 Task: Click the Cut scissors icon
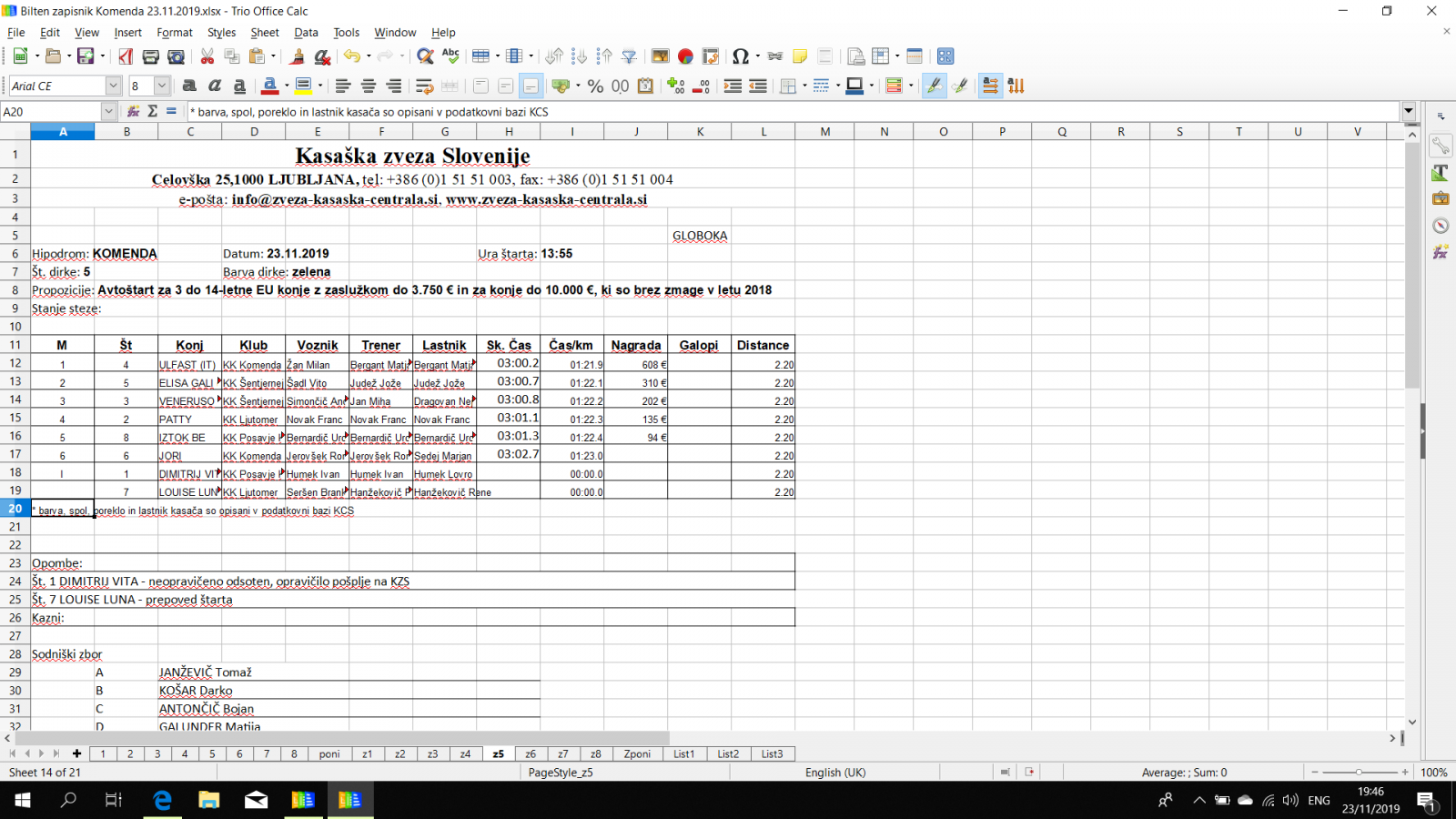pyautogui.click(x=207, y=56)
